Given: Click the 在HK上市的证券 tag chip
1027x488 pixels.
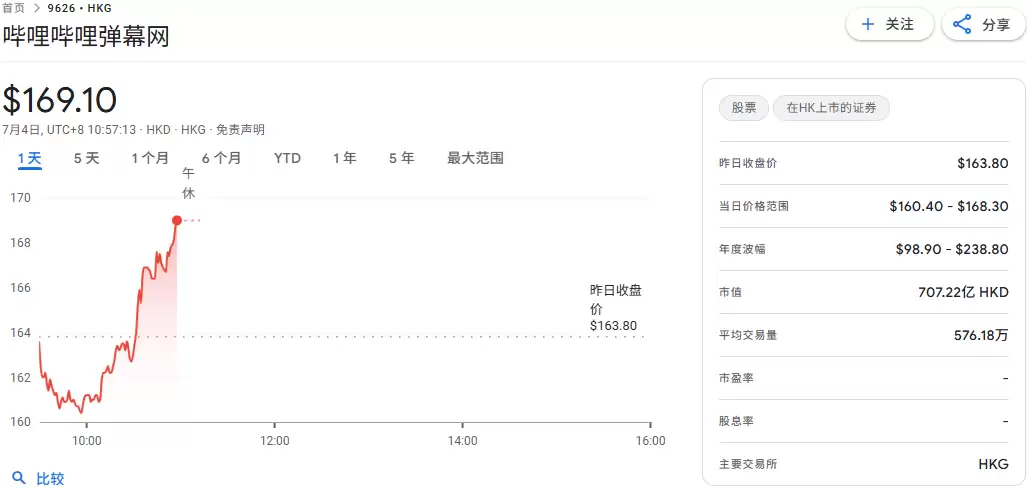Looking at the screenshot, I should 830,108.
